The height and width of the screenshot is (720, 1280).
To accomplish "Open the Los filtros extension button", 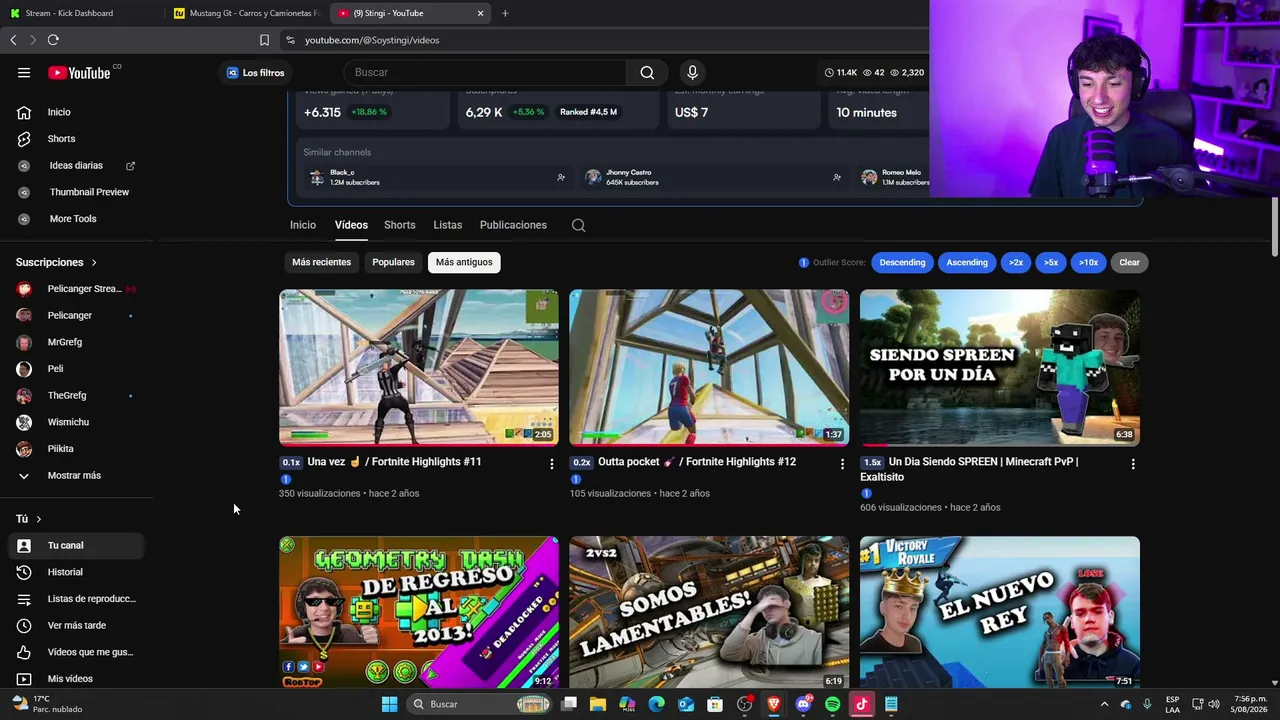I will 256,72.
